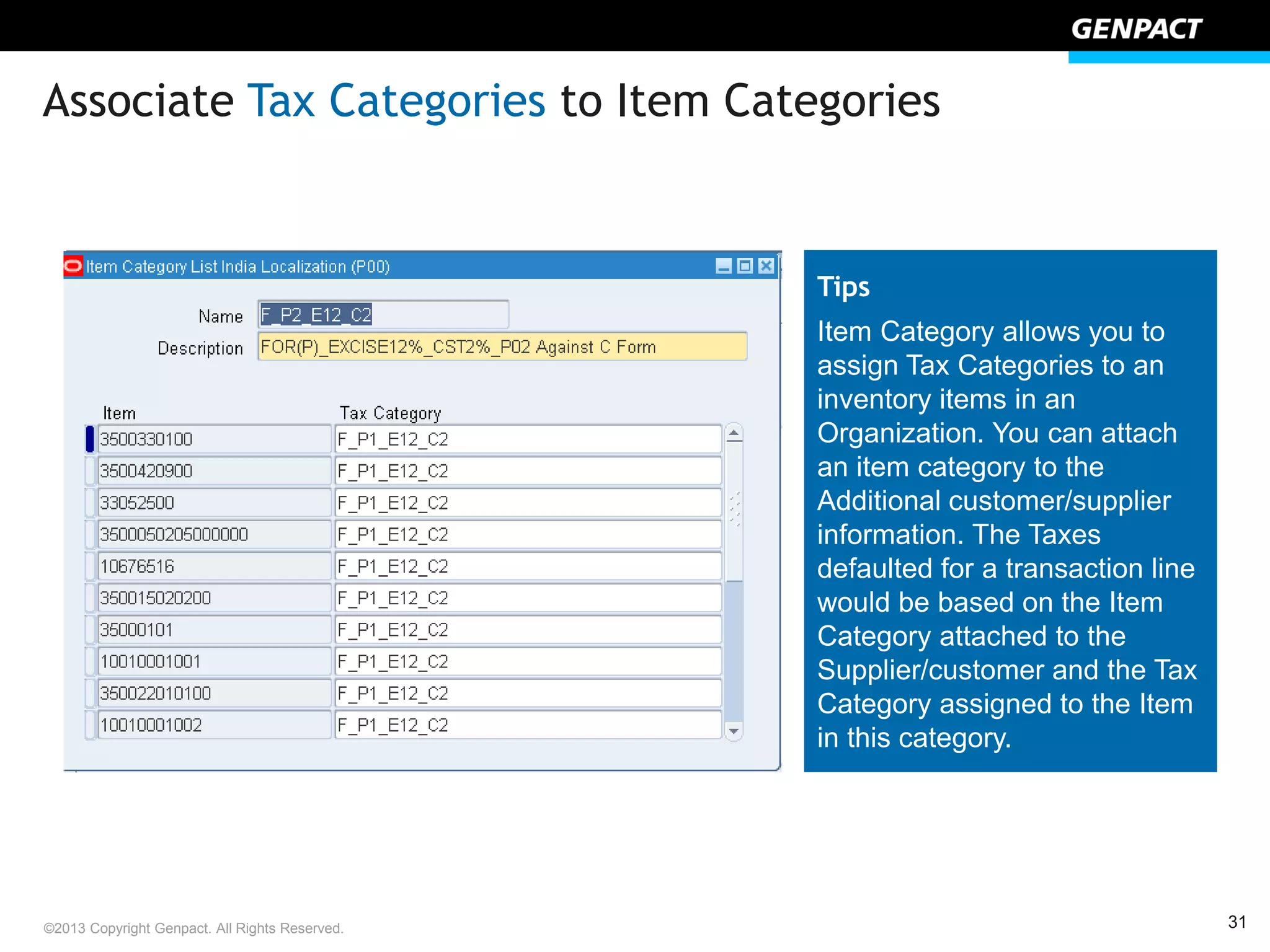Click the scrollbar down arrow in item list
Viewport: 1270px width, 952px height.
click(734, 731)
